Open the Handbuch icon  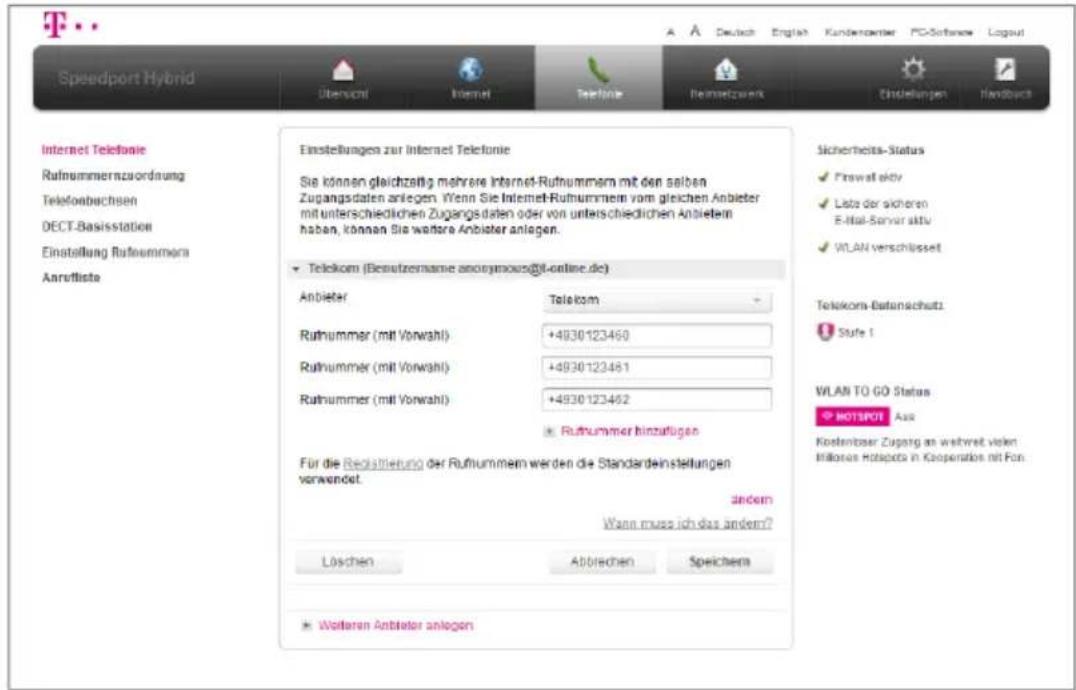coord(1005,69)
